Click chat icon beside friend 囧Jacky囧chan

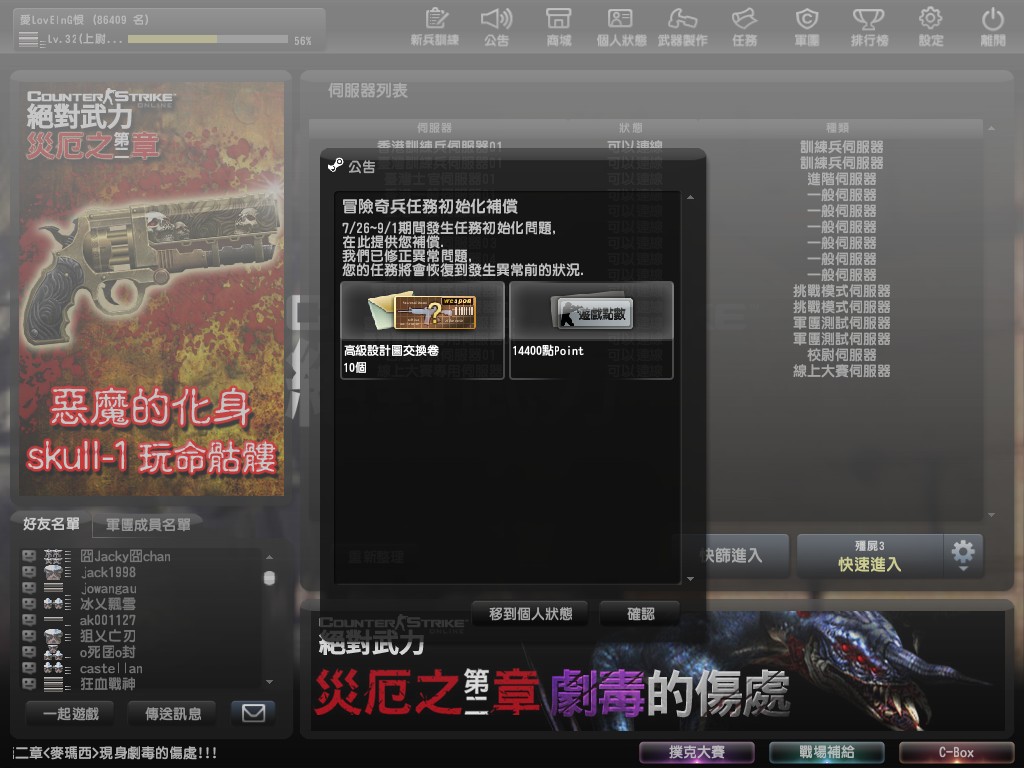point(29,556)
